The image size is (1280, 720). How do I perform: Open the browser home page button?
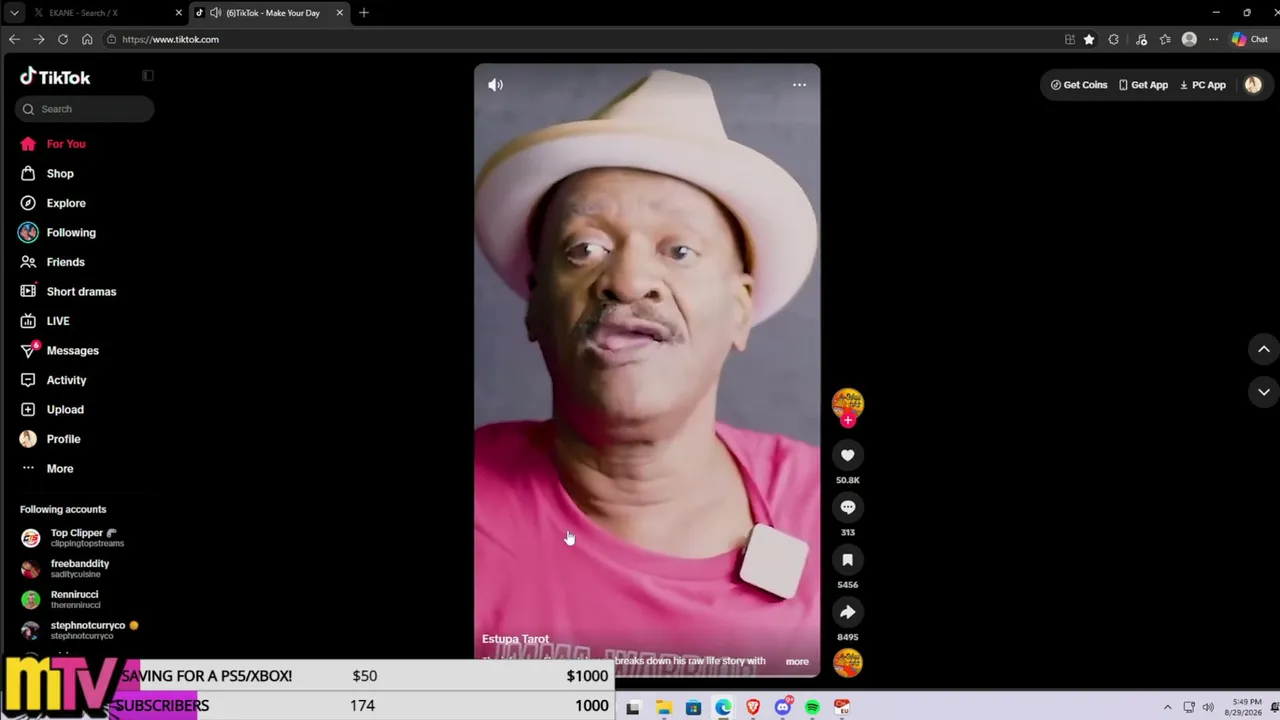(87, 39)
